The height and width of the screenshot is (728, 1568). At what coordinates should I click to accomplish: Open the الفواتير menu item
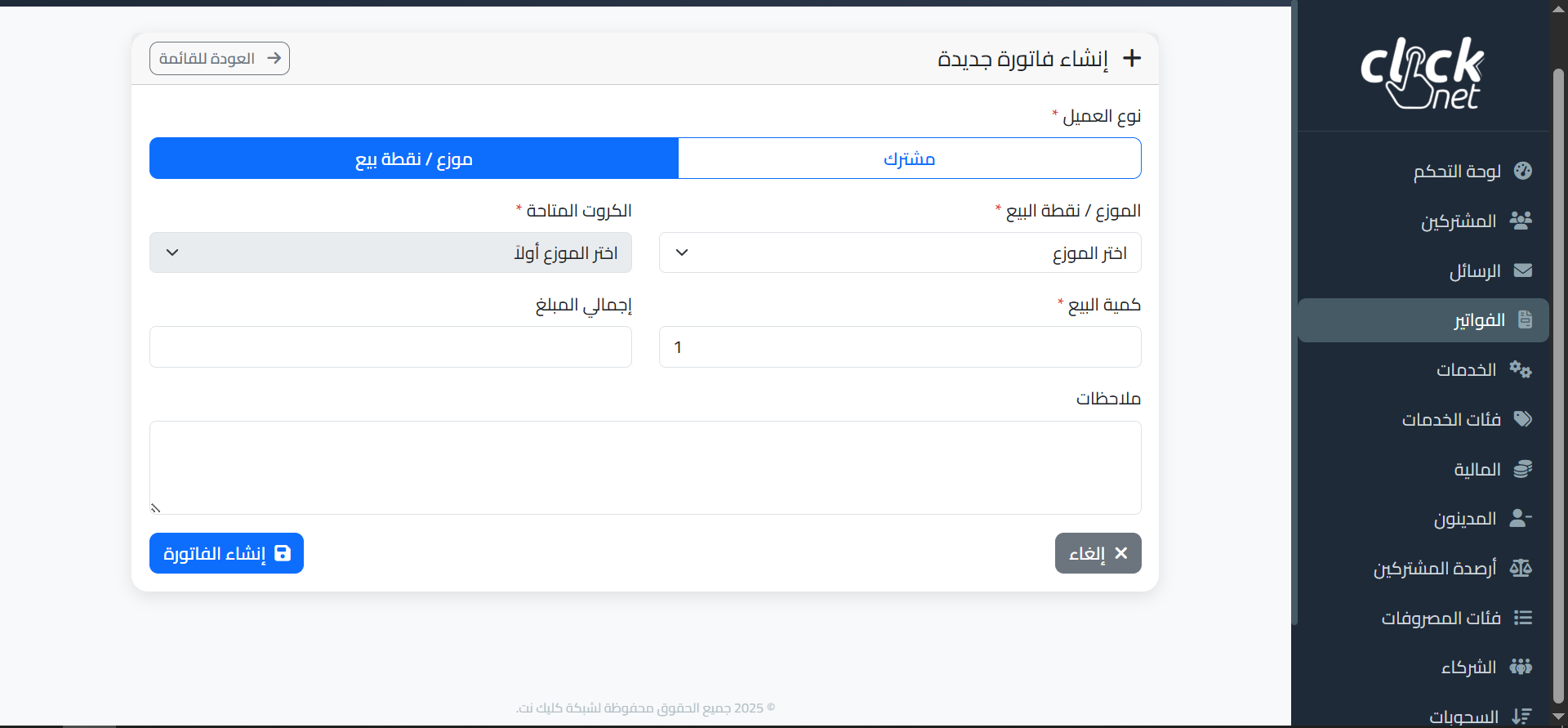(1479, 320)
